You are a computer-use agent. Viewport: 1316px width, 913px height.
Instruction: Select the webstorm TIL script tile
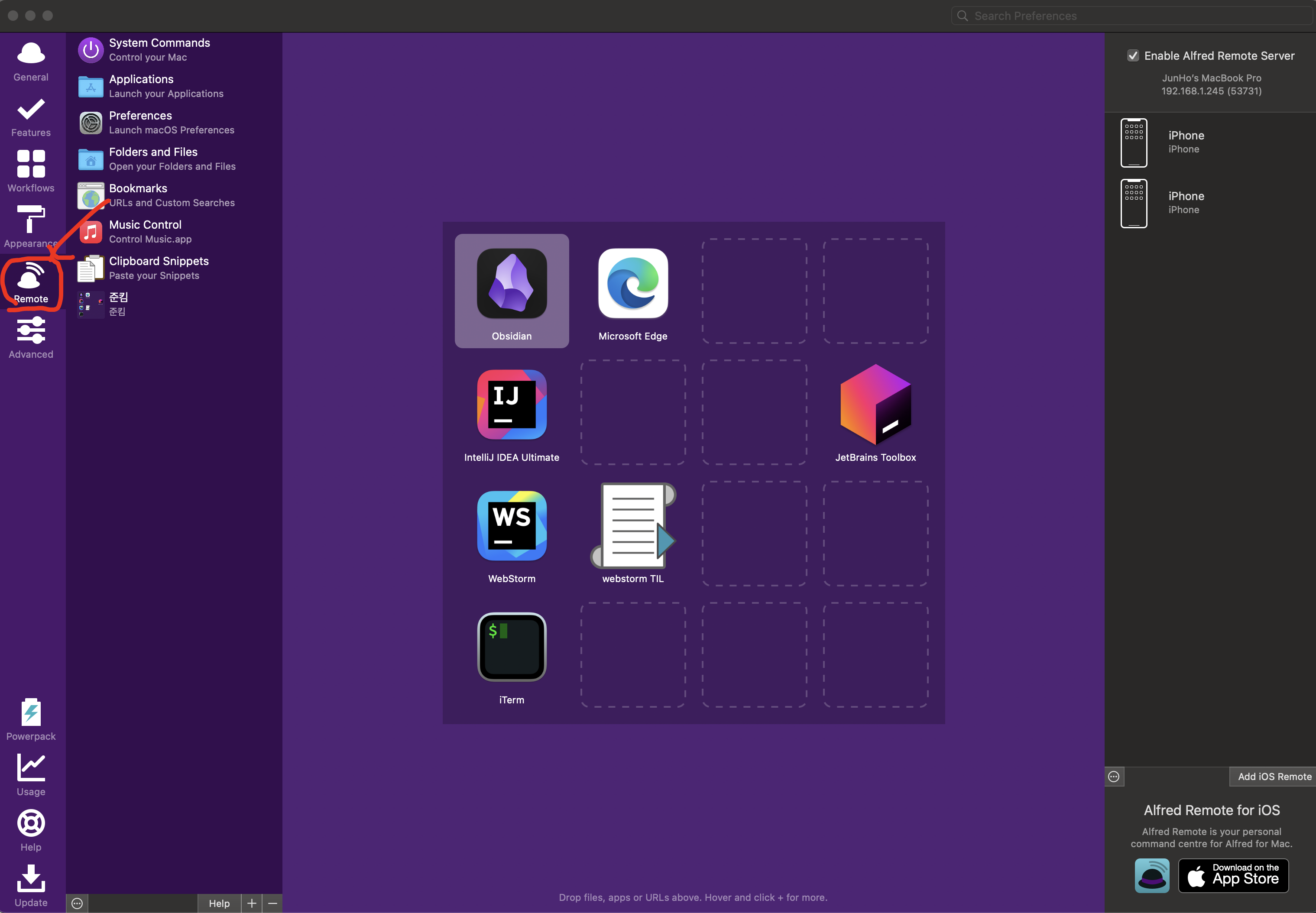pos(633,533)
